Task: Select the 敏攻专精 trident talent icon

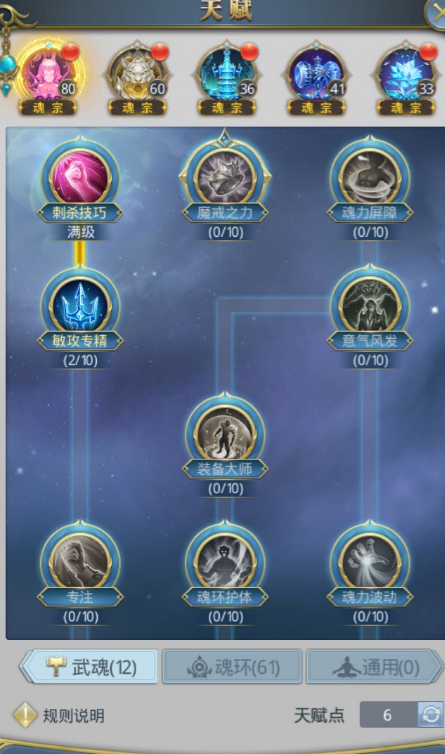Action: [80, 305]
